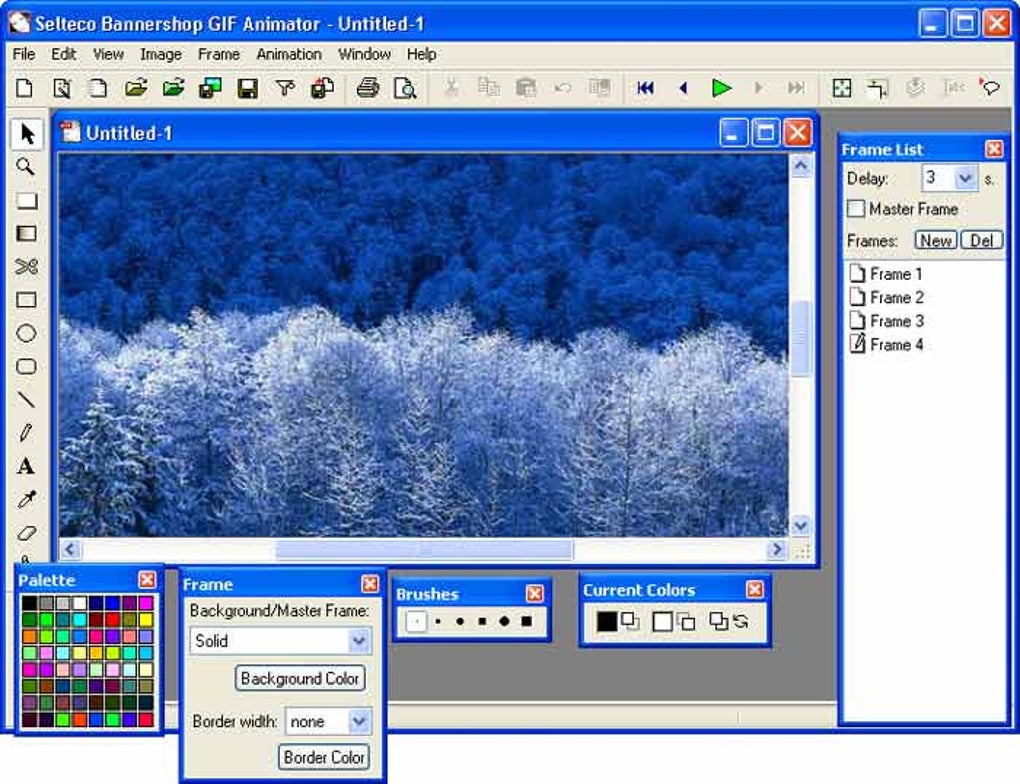Screen dimensions: 1020x784
Task: Select the rectangle shape tool
Action: [x=26, y=300]
